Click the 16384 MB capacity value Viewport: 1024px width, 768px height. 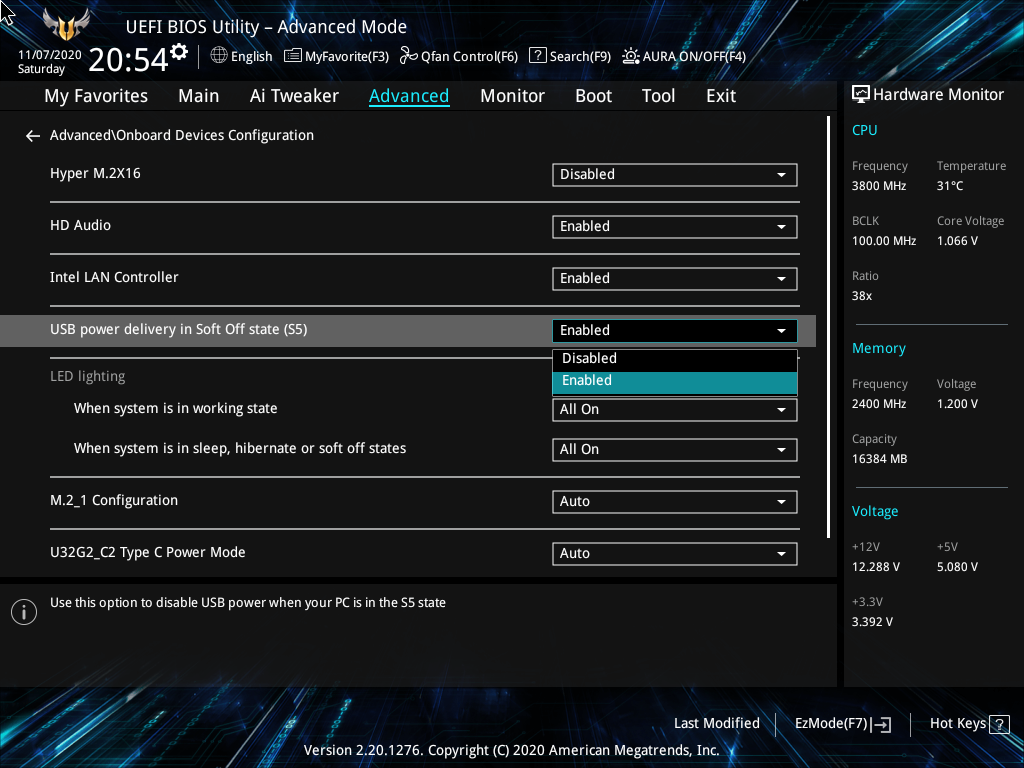click(879, 459)
